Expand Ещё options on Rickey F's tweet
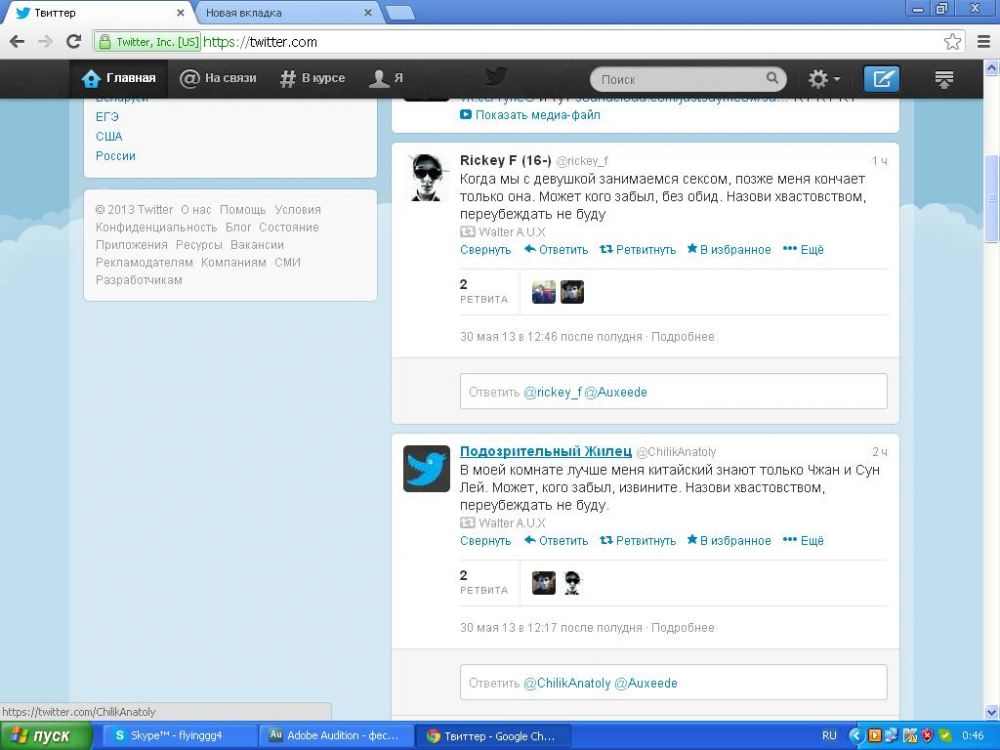 click(x=803, y=250)
